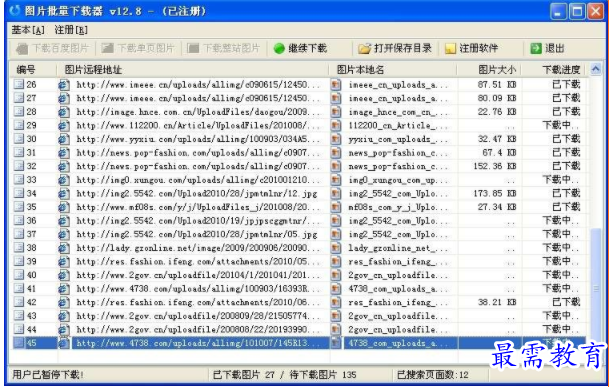613x387 pixels.
Task: Click the browser icon in row 35
Action: [x=64, y=207]
